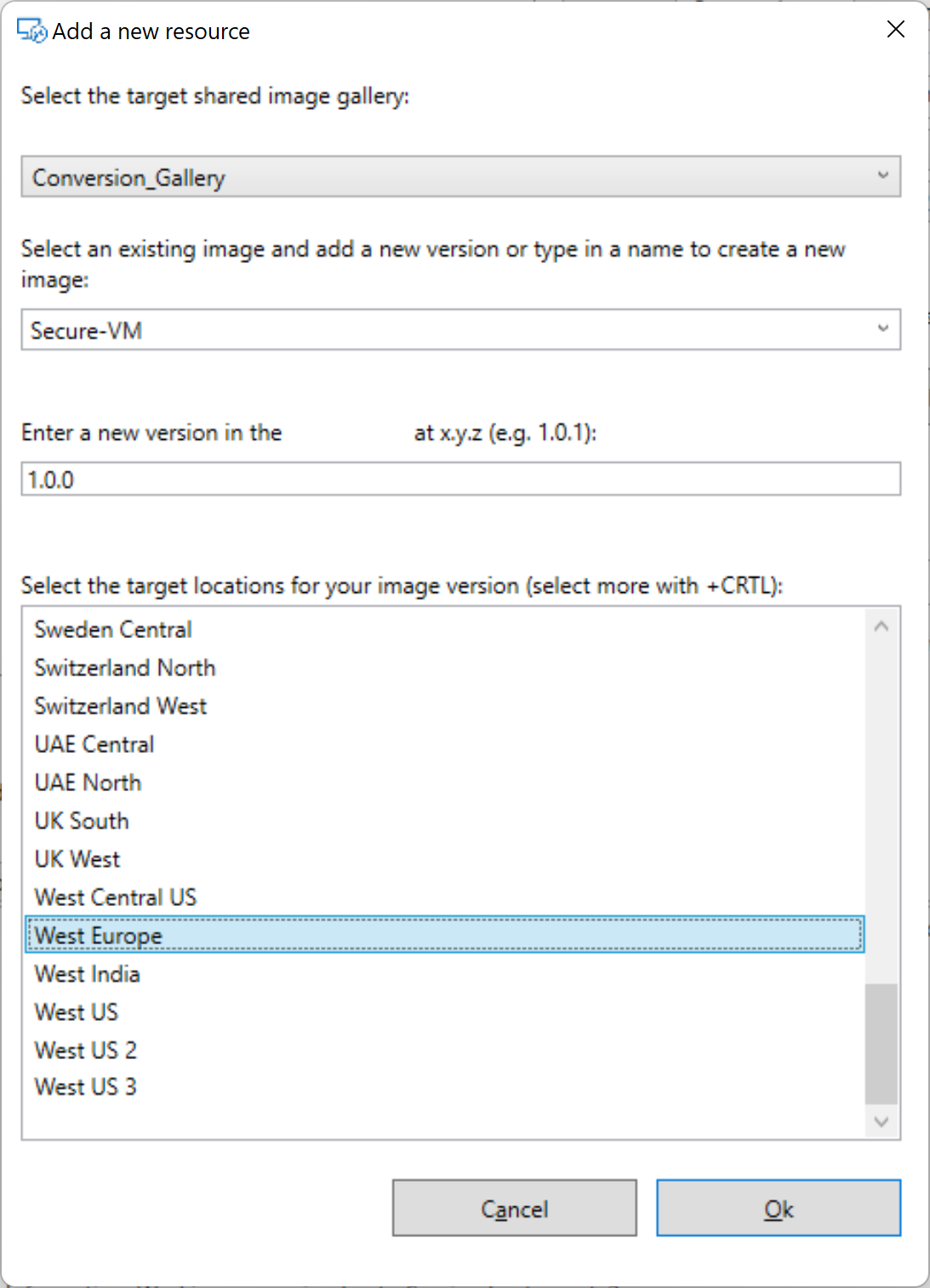This screenshot has height=1288, width=930.
Task: Select Switzerland West in the list
Action: (444, 706)
